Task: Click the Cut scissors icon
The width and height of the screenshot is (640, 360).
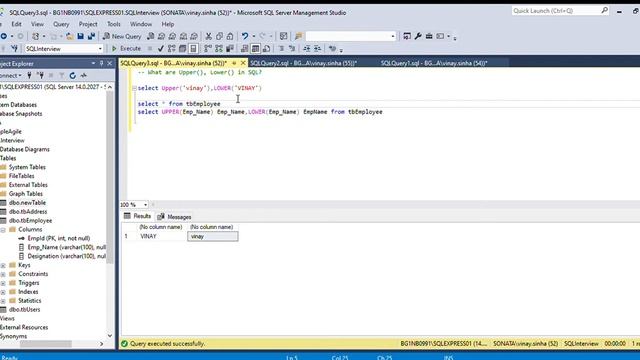Action: (x=209, y=36)
